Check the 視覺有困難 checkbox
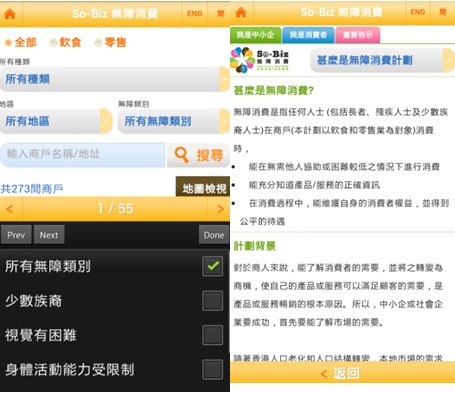The image size is (455, 393). (213, 335)
